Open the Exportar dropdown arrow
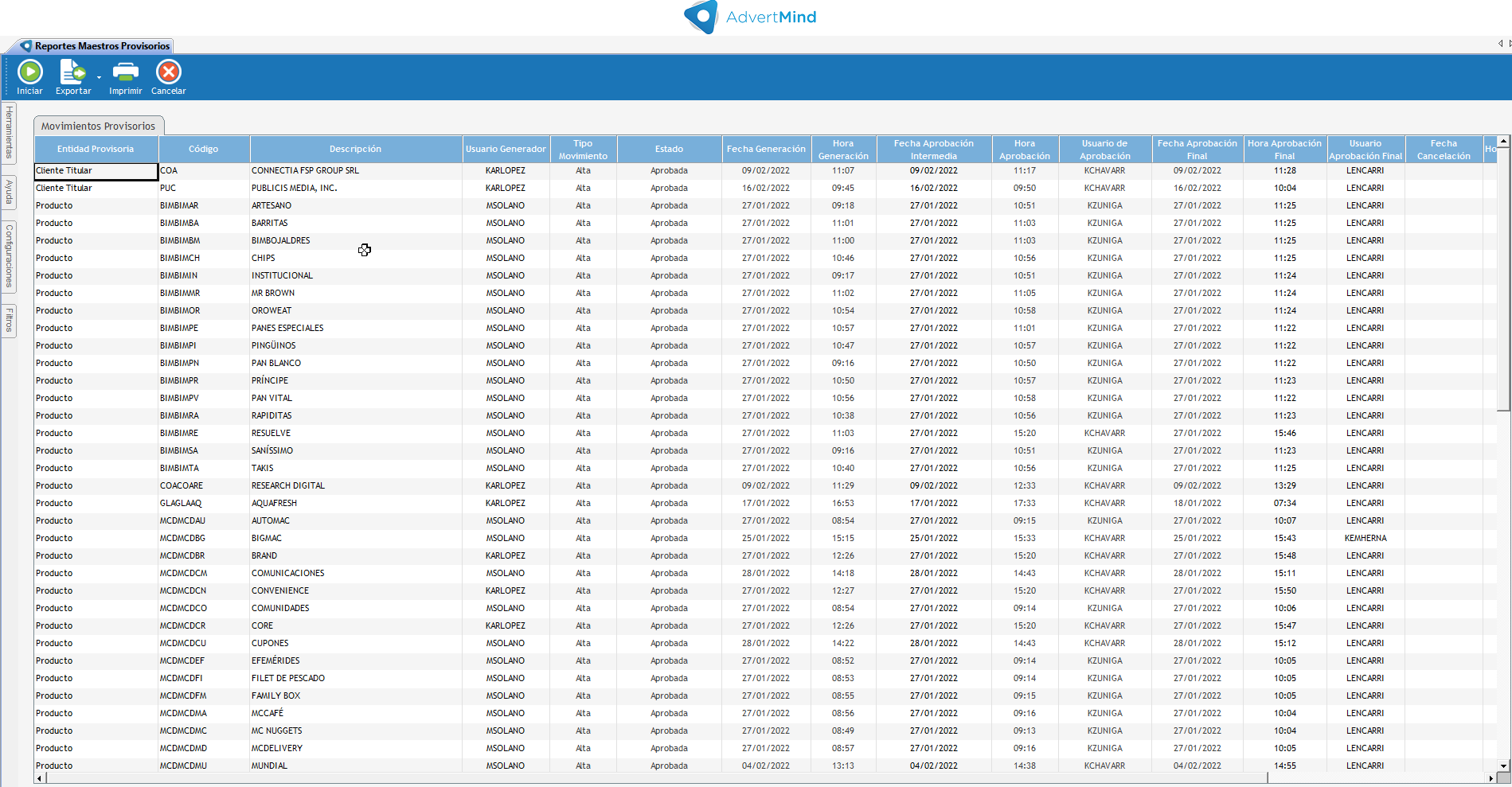Viewport: 1512px width, 787px height. (x=99, y=77)
